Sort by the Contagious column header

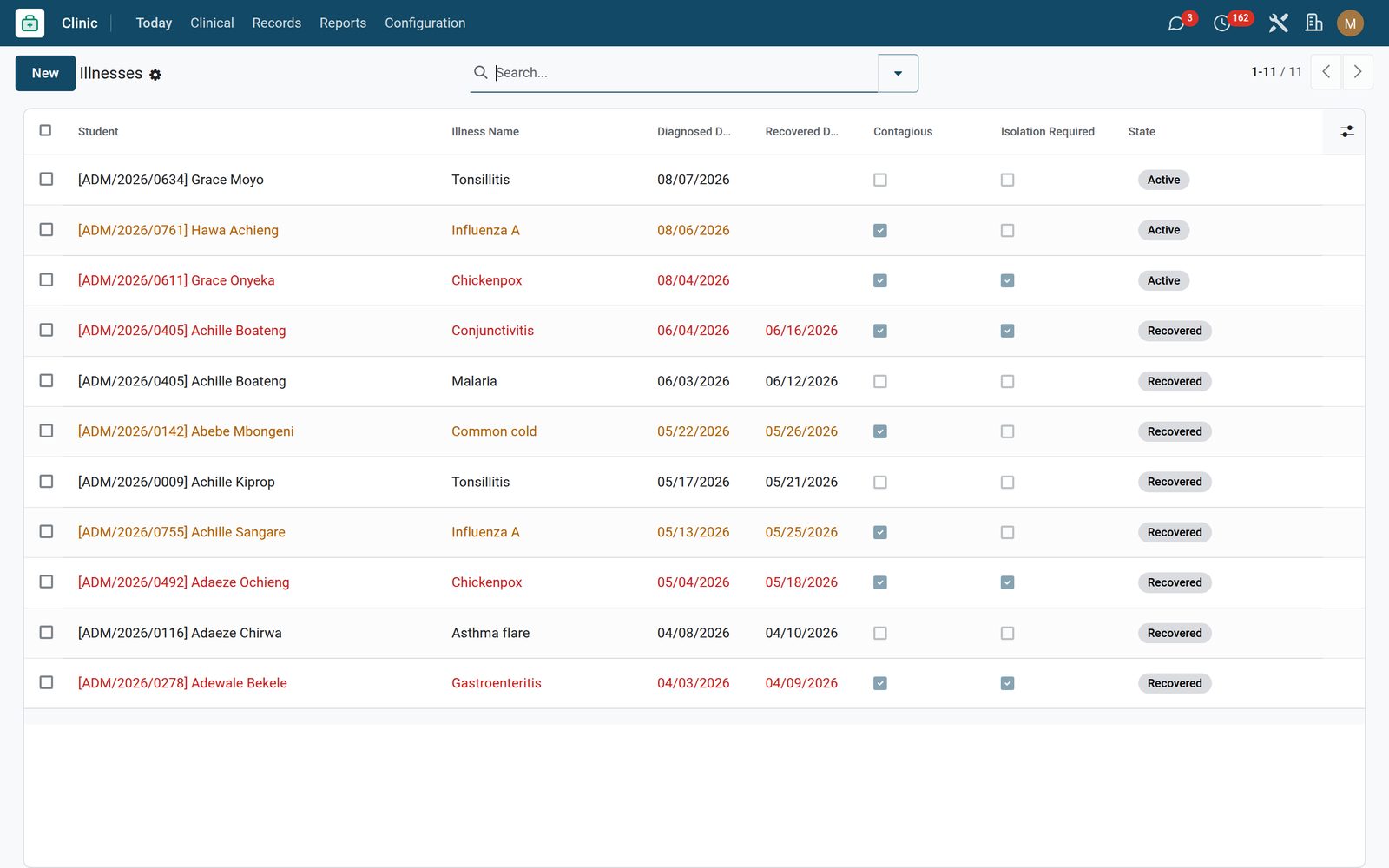(903, 132)
